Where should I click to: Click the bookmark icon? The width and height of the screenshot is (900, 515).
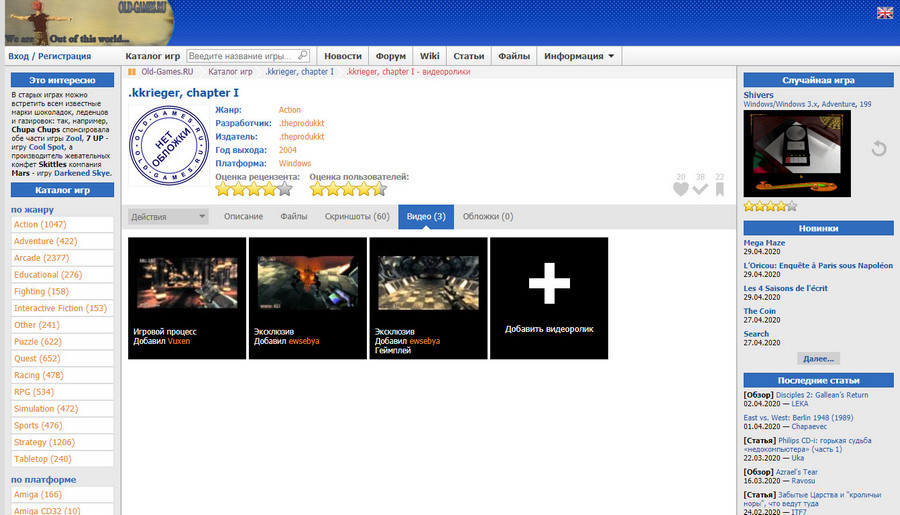(x=719, y=189)
